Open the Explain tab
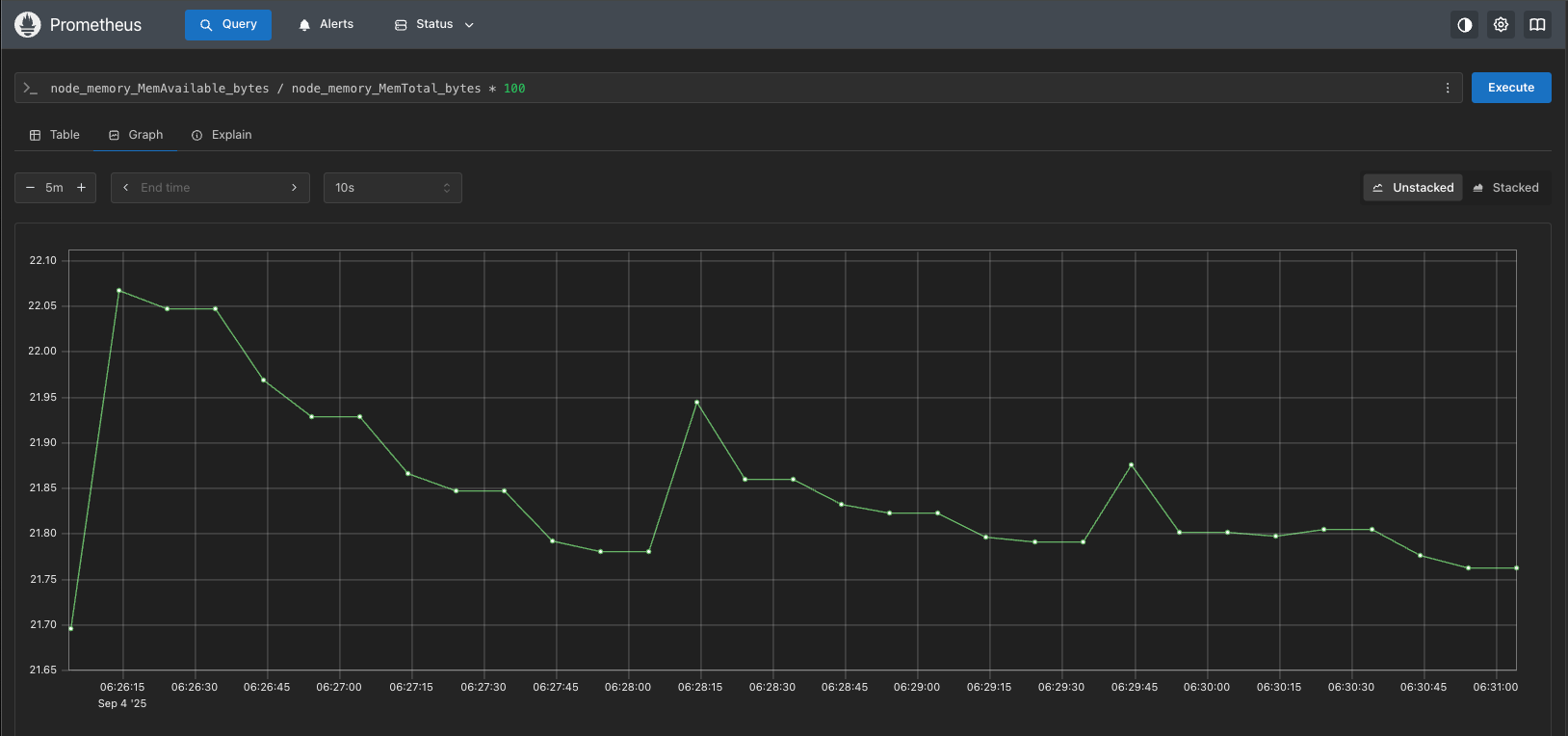The width and height of the screenshot is (1568, 736). click(x=222, y=135)
